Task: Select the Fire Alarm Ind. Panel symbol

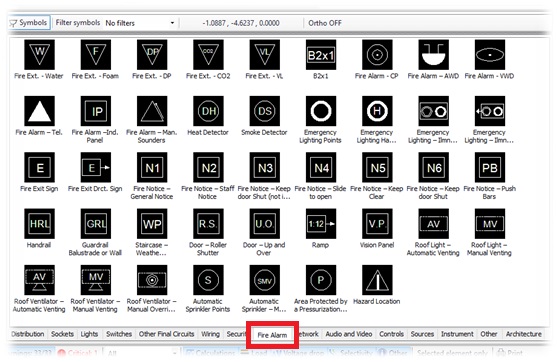Action: point(95,111)
